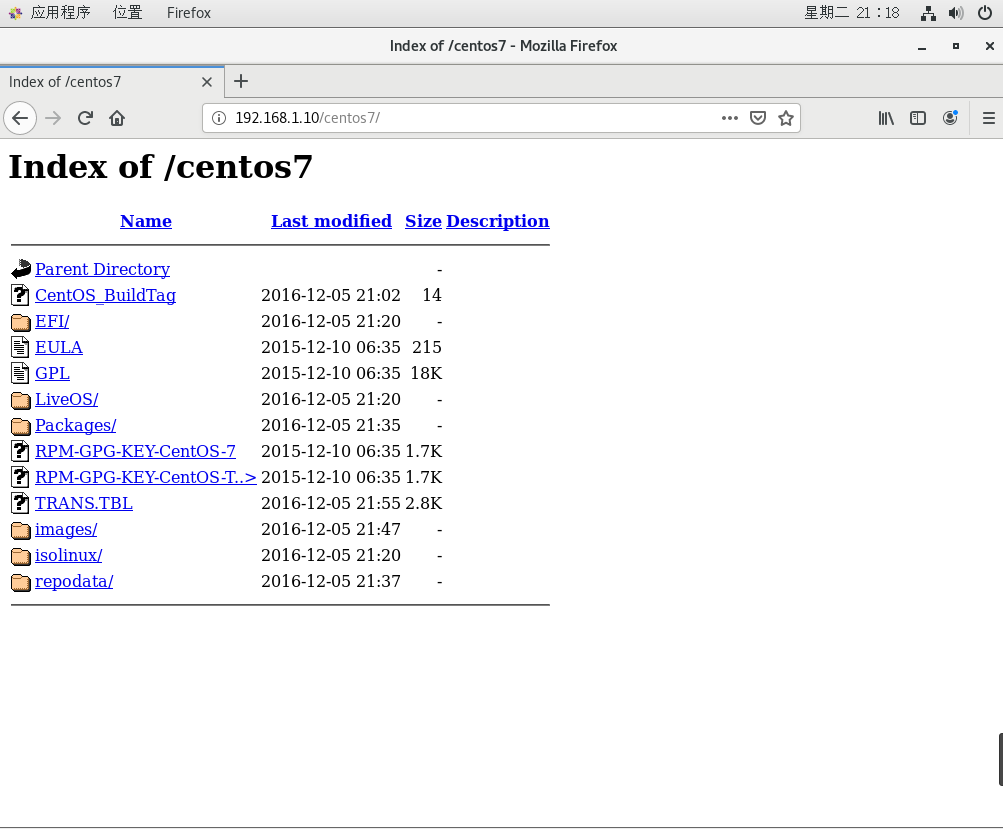Open a new tab with plus button

[241, 81]
